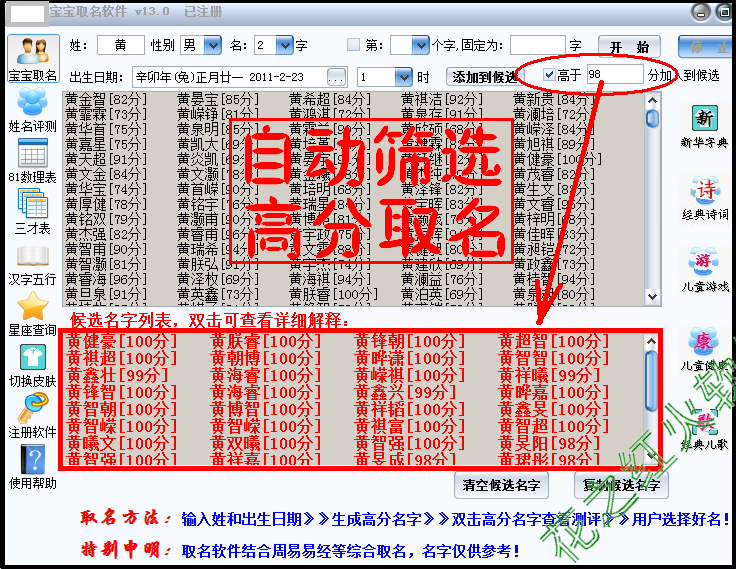Select candidate 黄鑫兴[99分]
Screen dimensions: 736x569
406,392
